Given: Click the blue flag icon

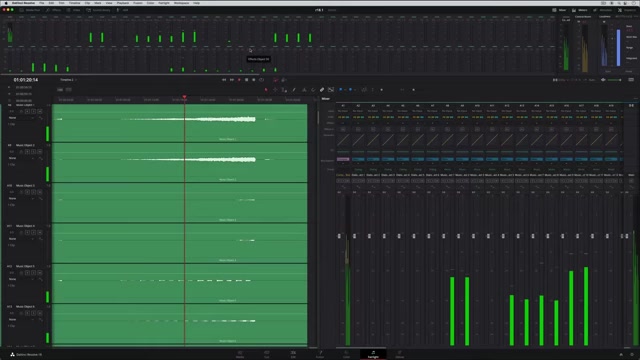Looking at the screenshot, I should [341, 90].
